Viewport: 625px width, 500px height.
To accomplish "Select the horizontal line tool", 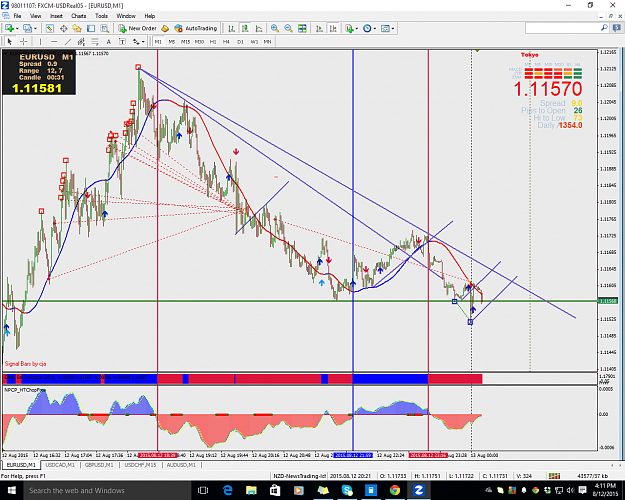I will pyautogui.click(x=54, y=41).
